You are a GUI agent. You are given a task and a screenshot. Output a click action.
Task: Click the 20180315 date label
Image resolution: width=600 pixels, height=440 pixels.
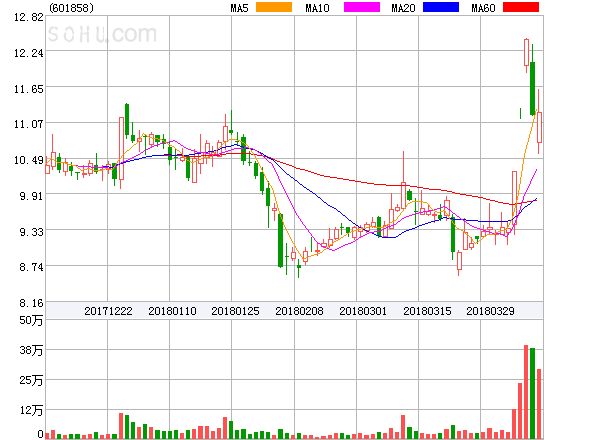click(427, 311)
